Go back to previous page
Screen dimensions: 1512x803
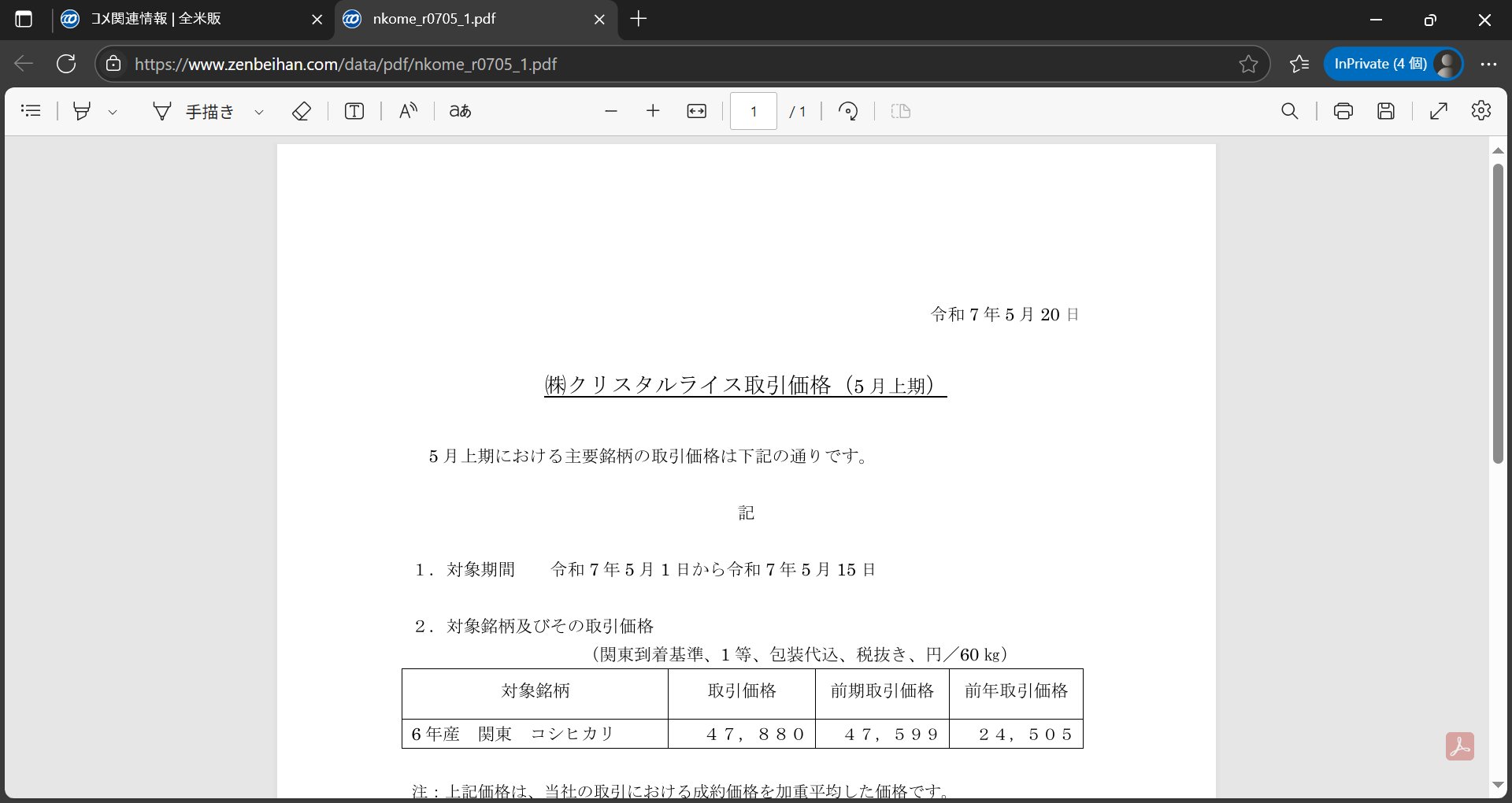tap(24, 64)
